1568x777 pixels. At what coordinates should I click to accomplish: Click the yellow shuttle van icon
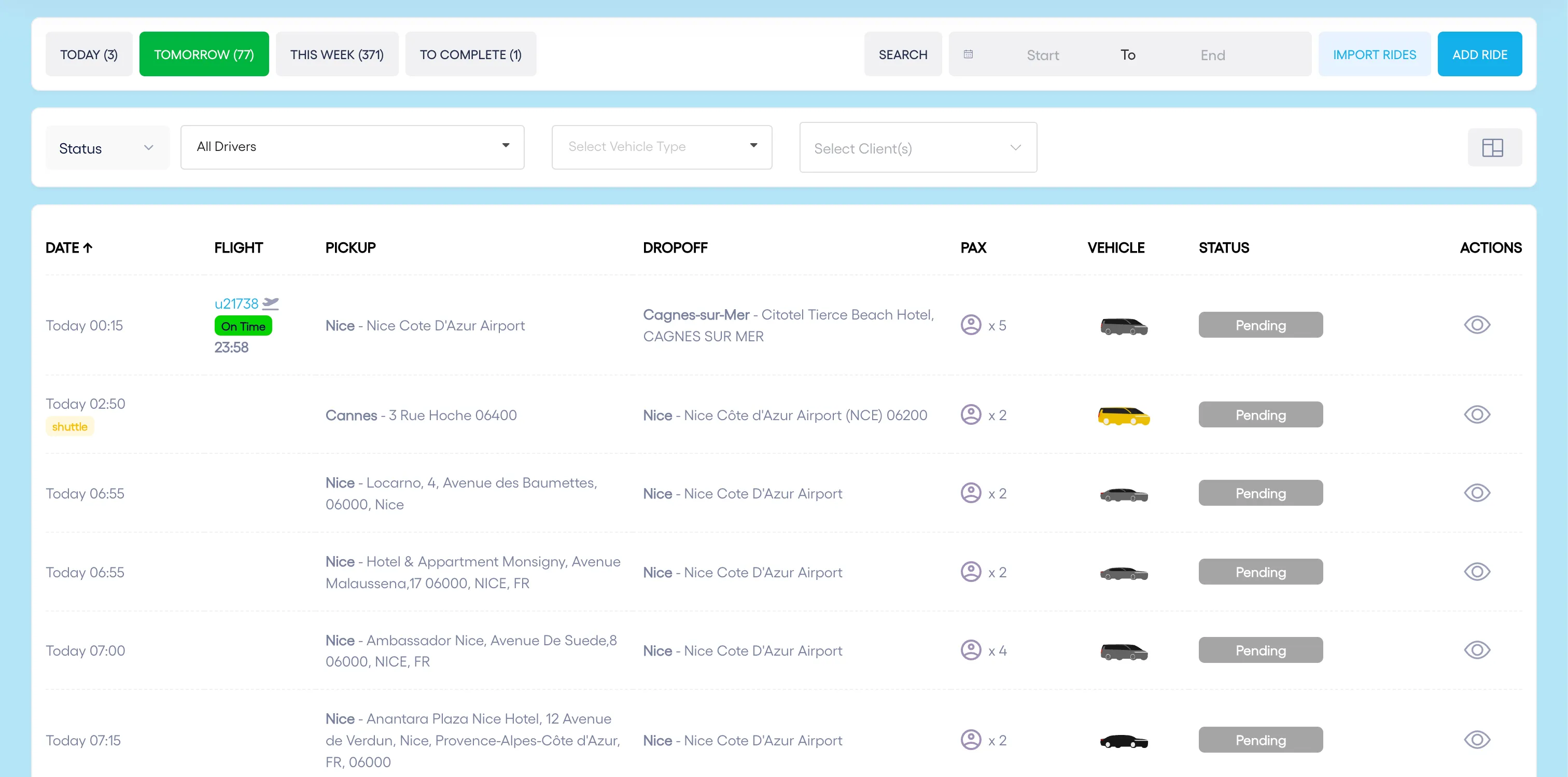(1124, 416)
